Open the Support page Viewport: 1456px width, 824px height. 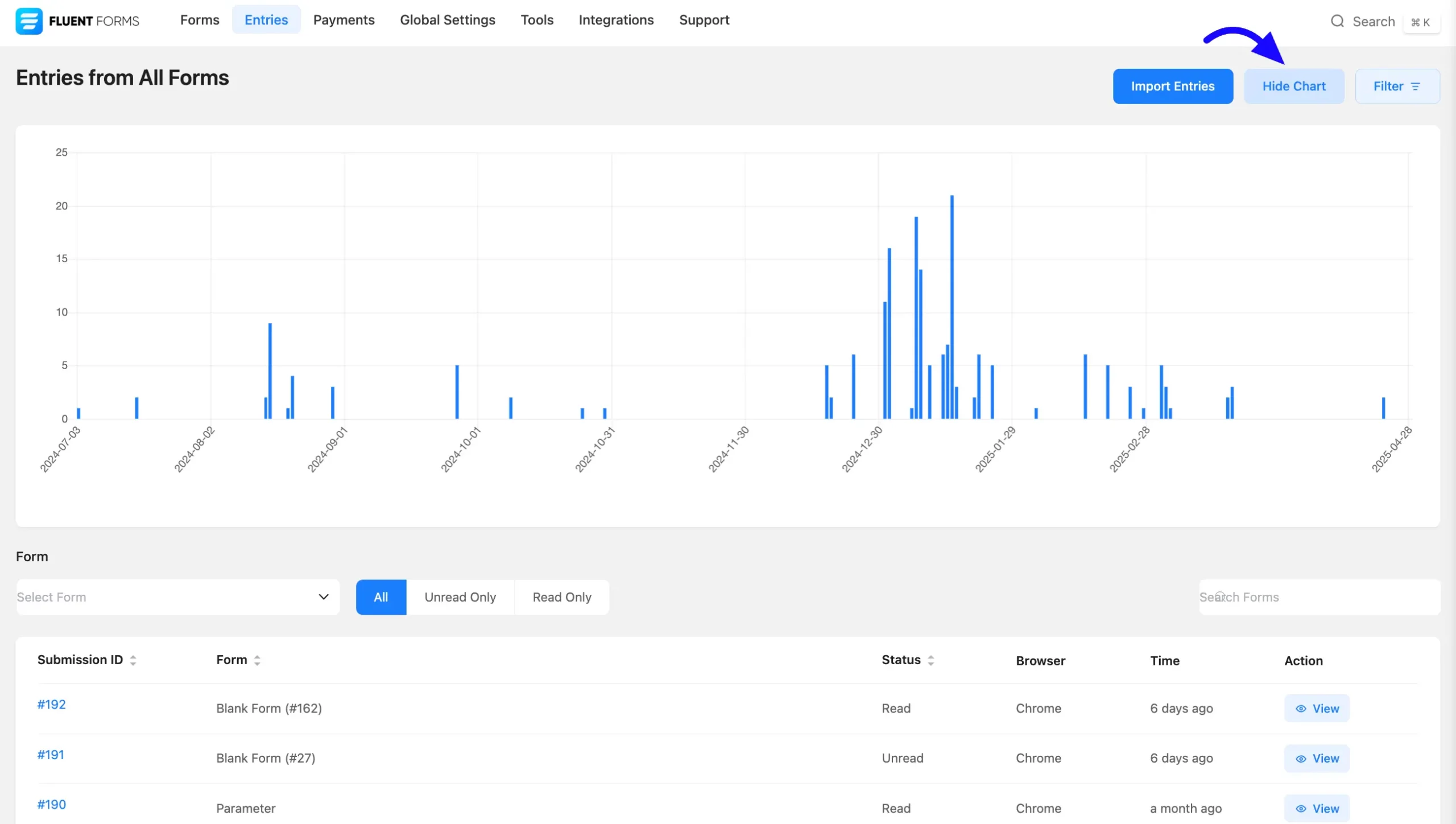[x=704, y=20]
